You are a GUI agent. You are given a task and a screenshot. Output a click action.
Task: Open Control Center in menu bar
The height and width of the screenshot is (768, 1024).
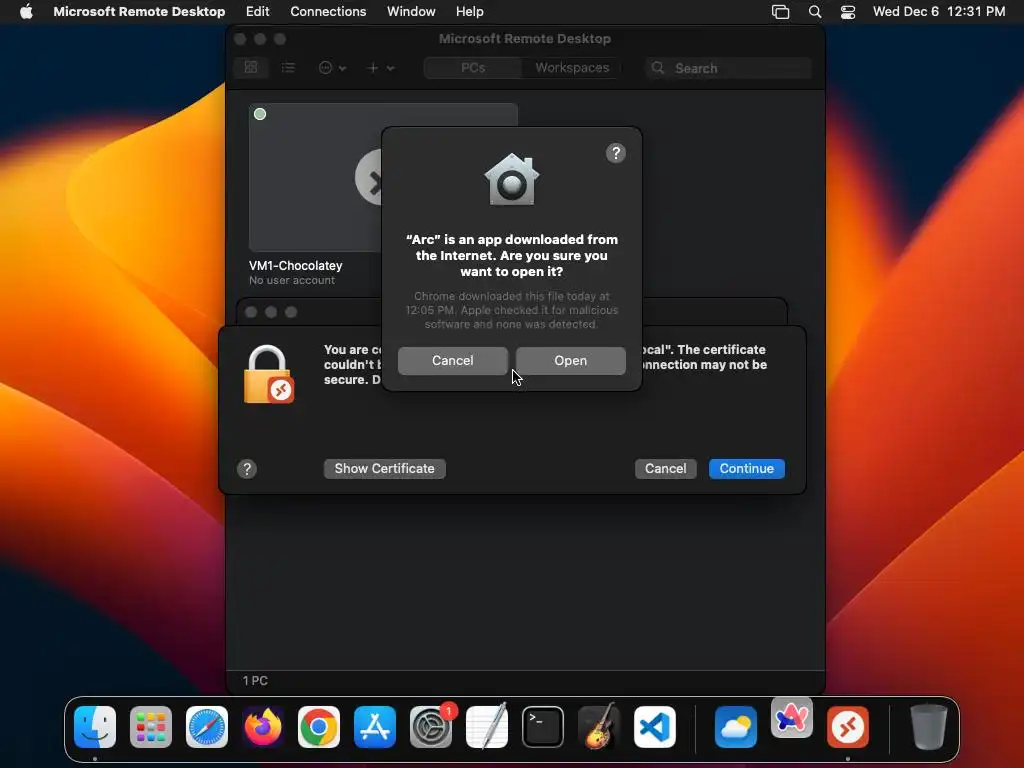tap(848, 11)
